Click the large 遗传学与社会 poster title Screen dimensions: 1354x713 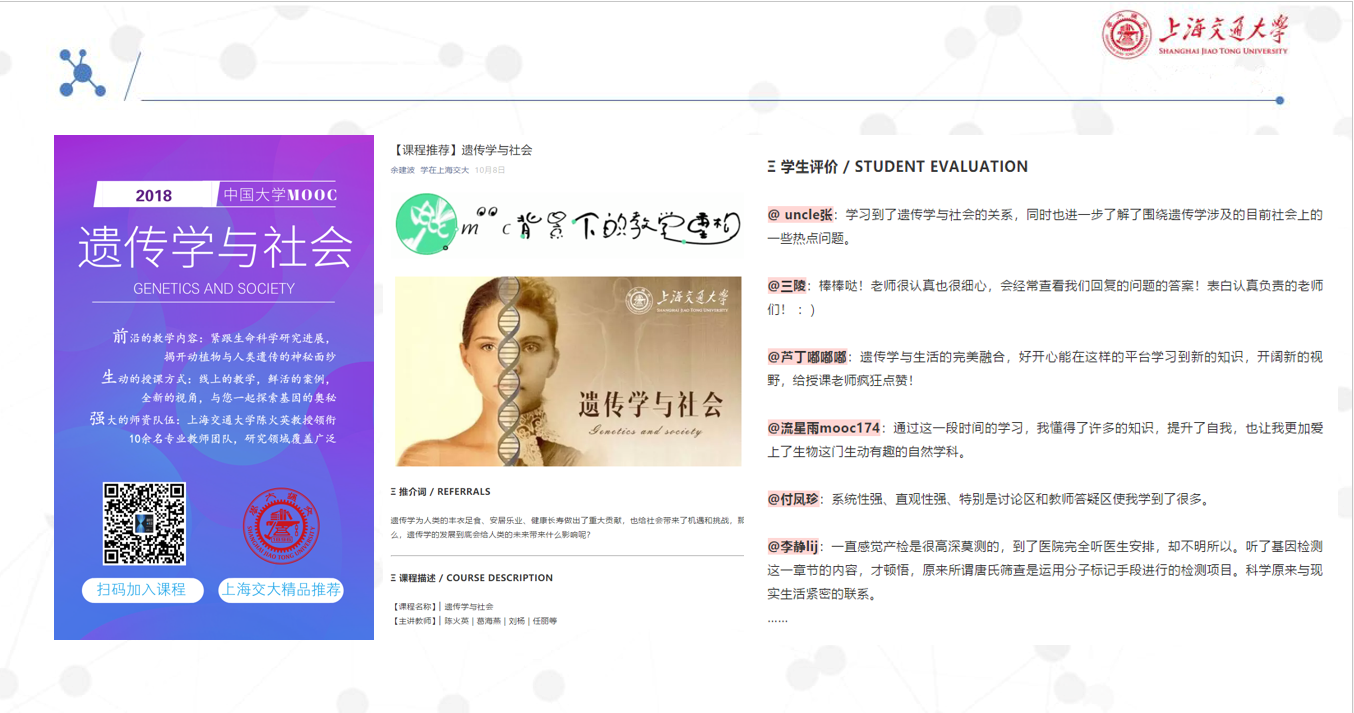[215, 246]
